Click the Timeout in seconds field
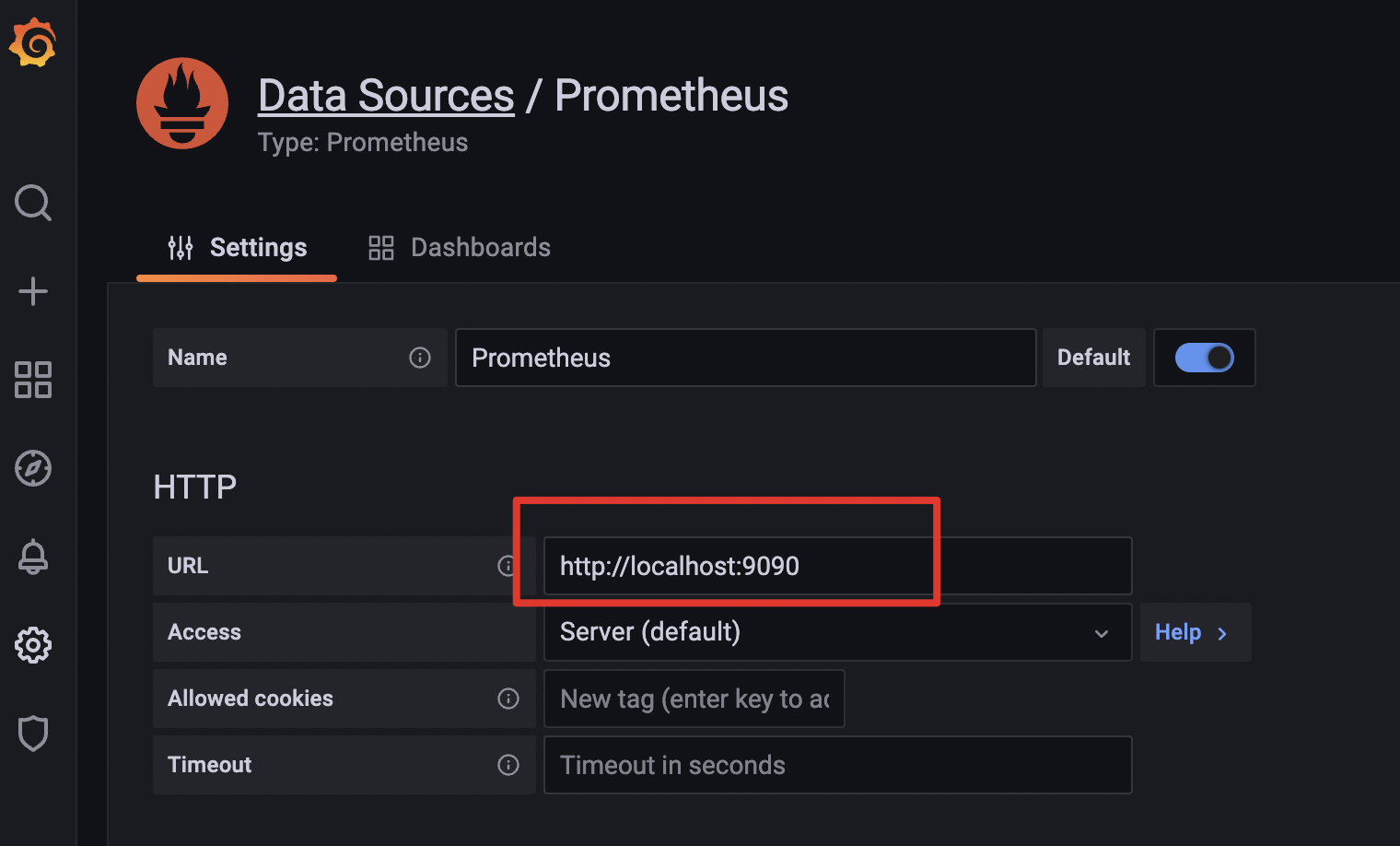This screenshot has height=846, width=1400. point(836,765)
